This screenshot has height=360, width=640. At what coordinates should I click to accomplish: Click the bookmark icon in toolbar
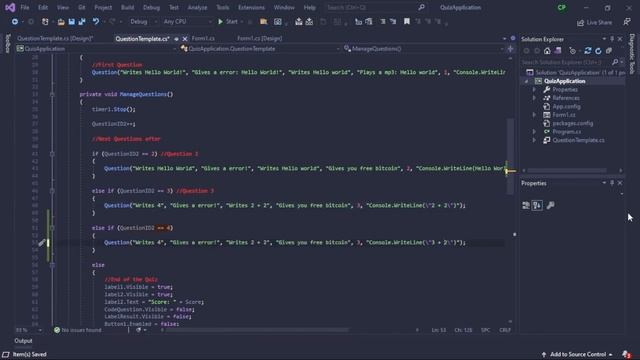(x=407, y=22)
